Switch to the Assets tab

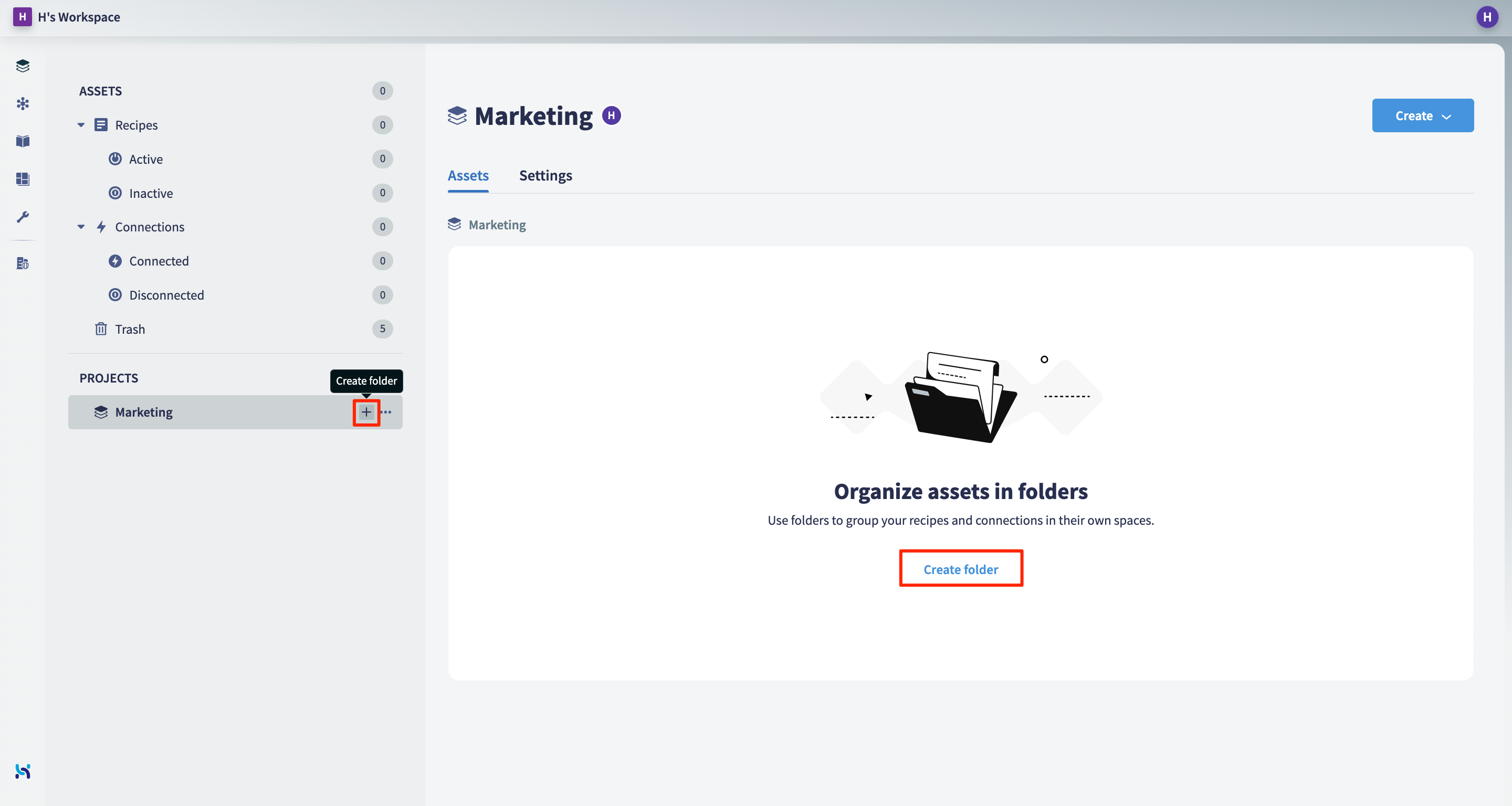click(468, 175)
